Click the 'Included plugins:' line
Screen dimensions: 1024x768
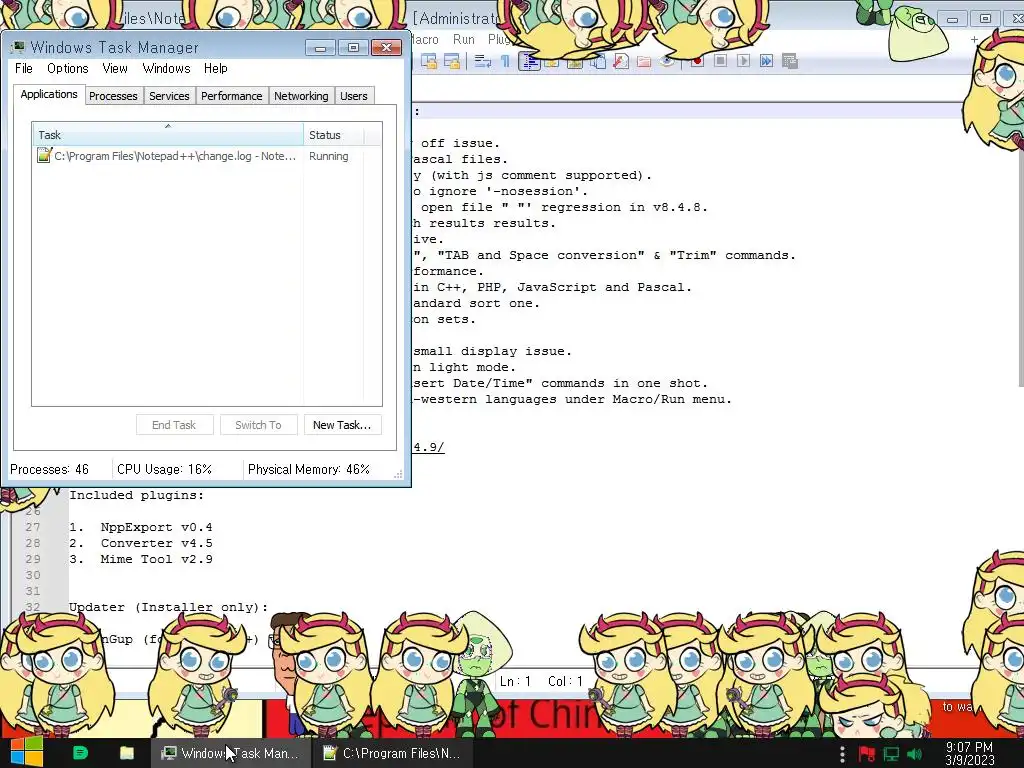click(x=136, y=495)
